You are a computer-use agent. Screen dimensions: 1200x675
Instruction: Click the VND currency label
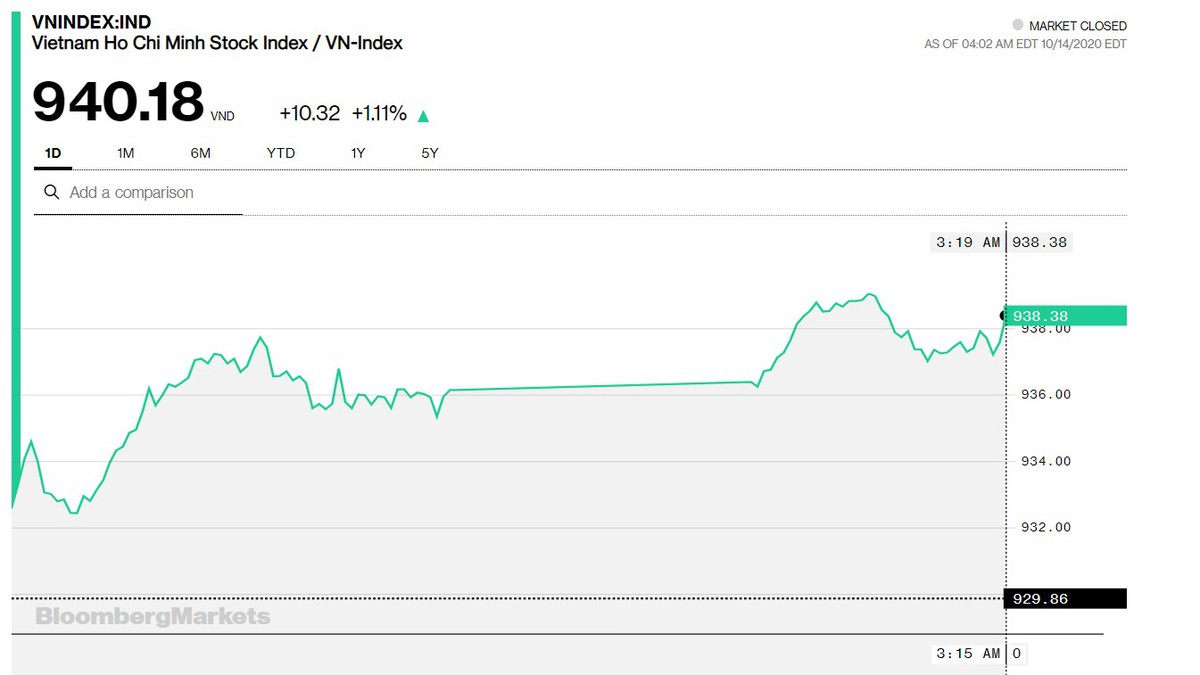[x=222, y=117]
